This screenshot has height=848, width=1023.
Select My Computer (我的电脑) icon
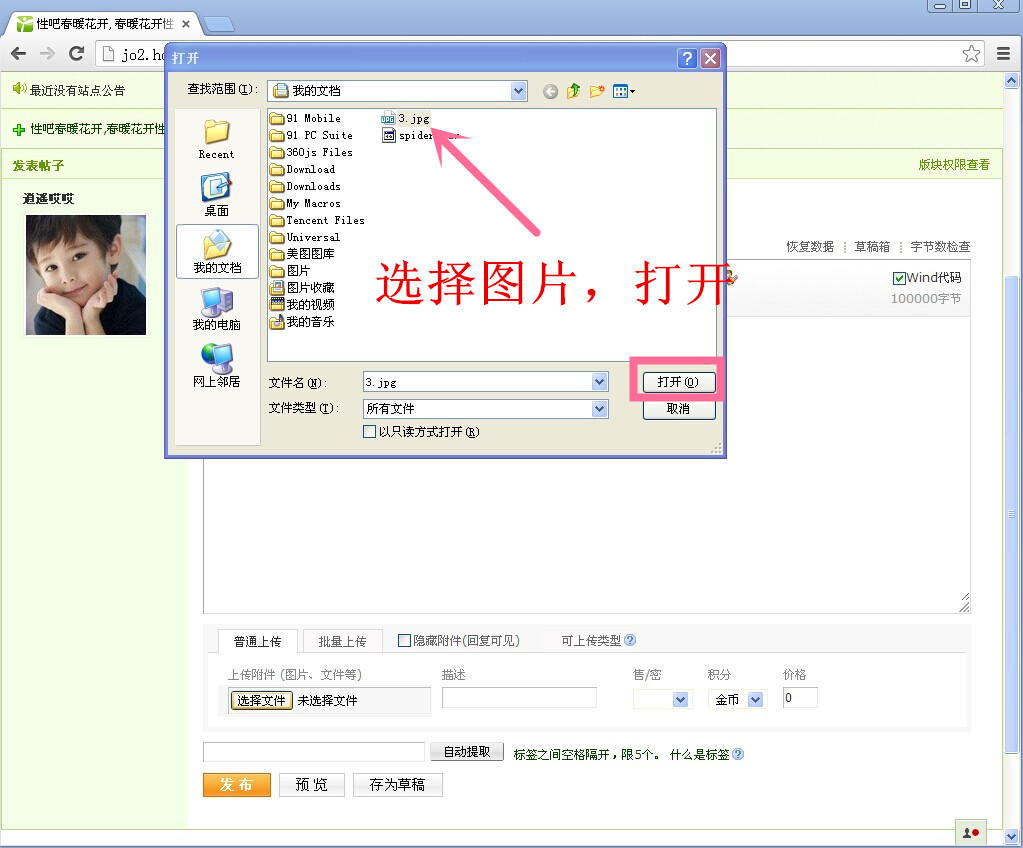(x=216, y=302)
